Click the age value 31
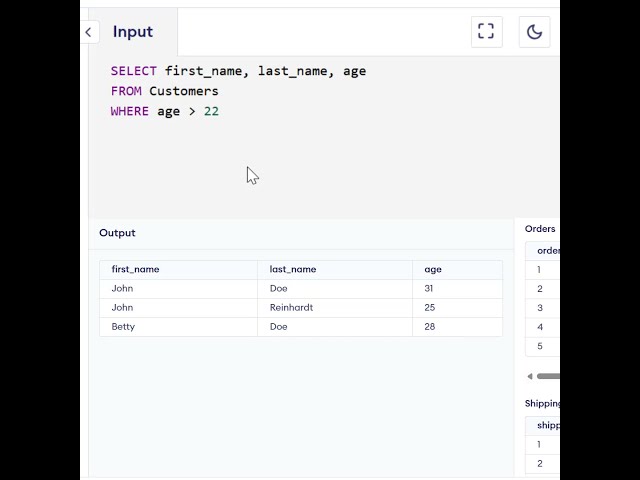Image resolution: width=640 pixels, height=480 pixels. click(x=429, y=289)
